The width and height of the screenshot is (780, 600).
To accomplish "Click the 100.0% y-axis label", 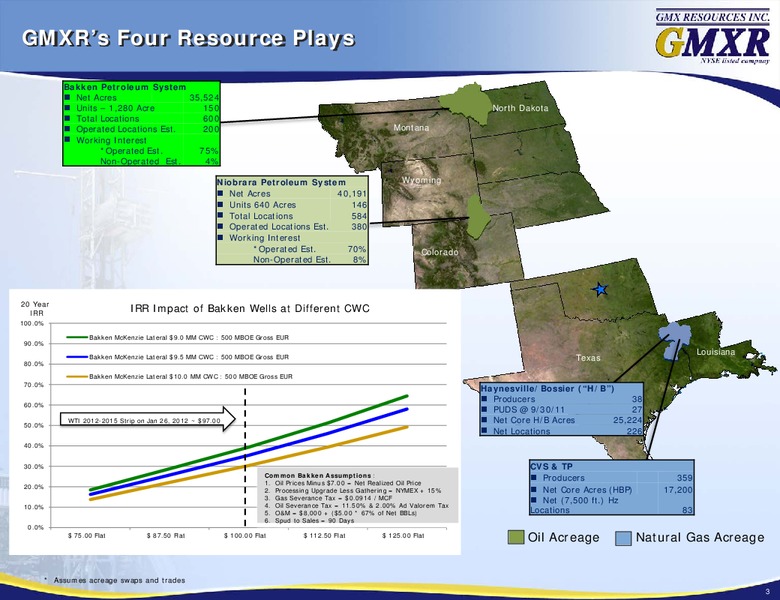I will click(x=32, y=323).
